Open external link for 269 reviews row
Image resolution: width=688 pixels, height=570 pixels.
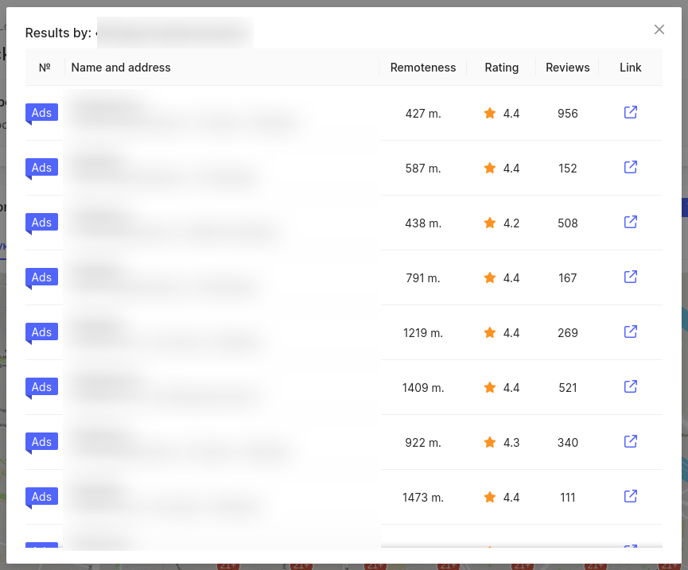[x=630, y=332]
